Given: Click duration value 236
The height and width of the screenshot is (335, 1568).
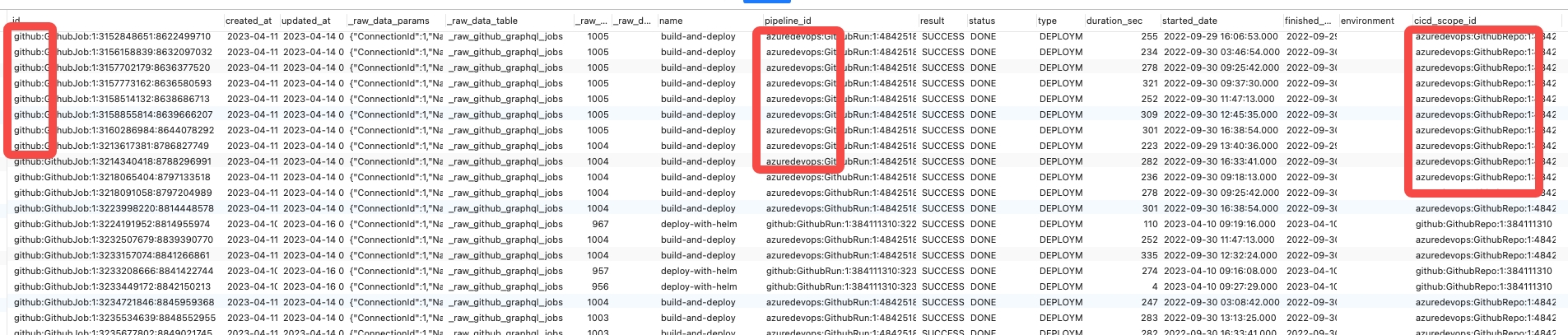Looking at the screenshot, I should coord(1149,177).
